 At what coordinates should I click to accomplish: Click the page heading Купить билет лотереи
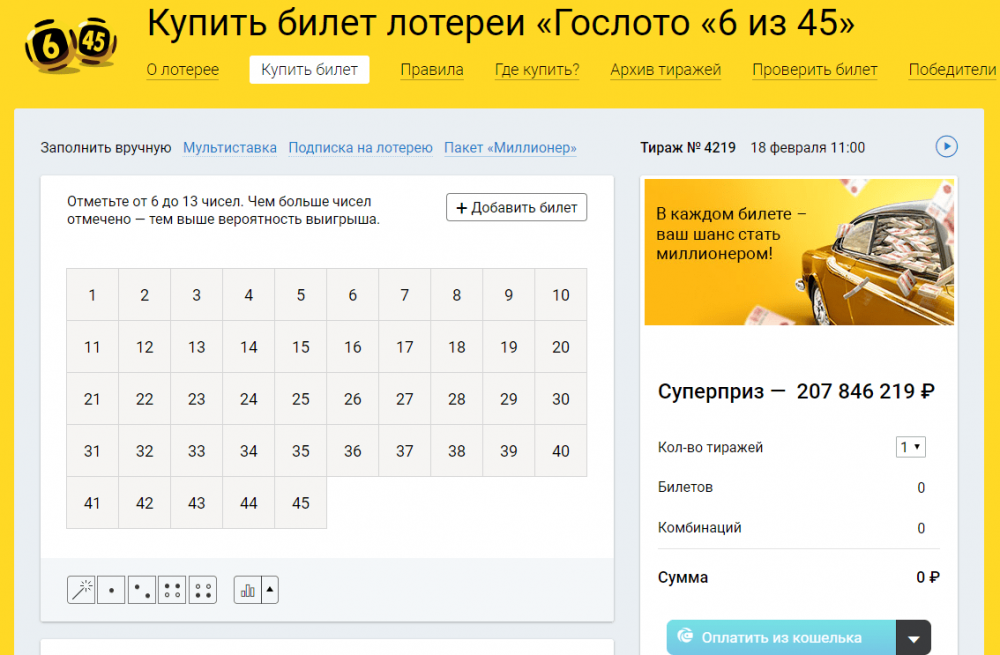click(x=501, y=22)
